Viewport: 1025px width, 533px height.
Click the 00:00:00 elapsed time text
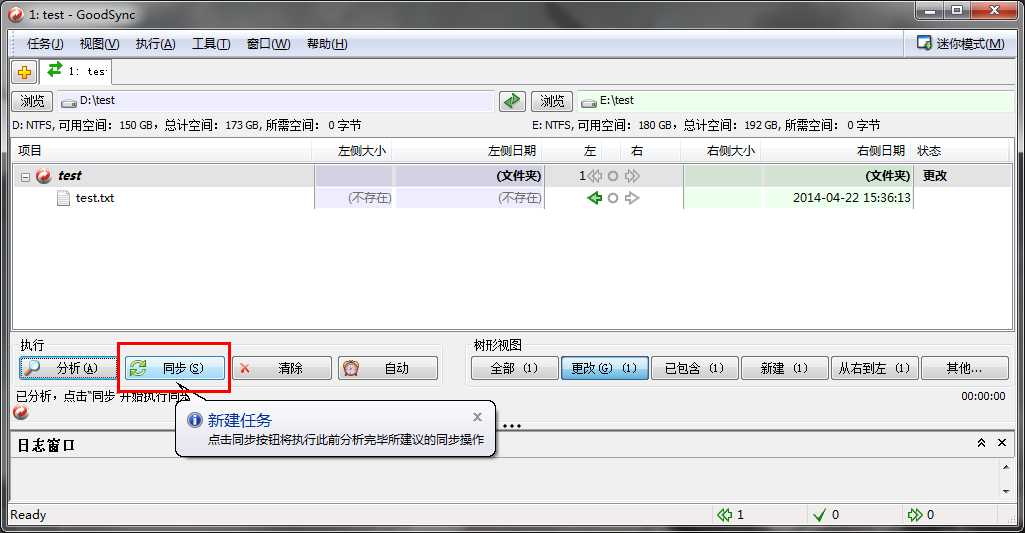(x=983, y=396)
